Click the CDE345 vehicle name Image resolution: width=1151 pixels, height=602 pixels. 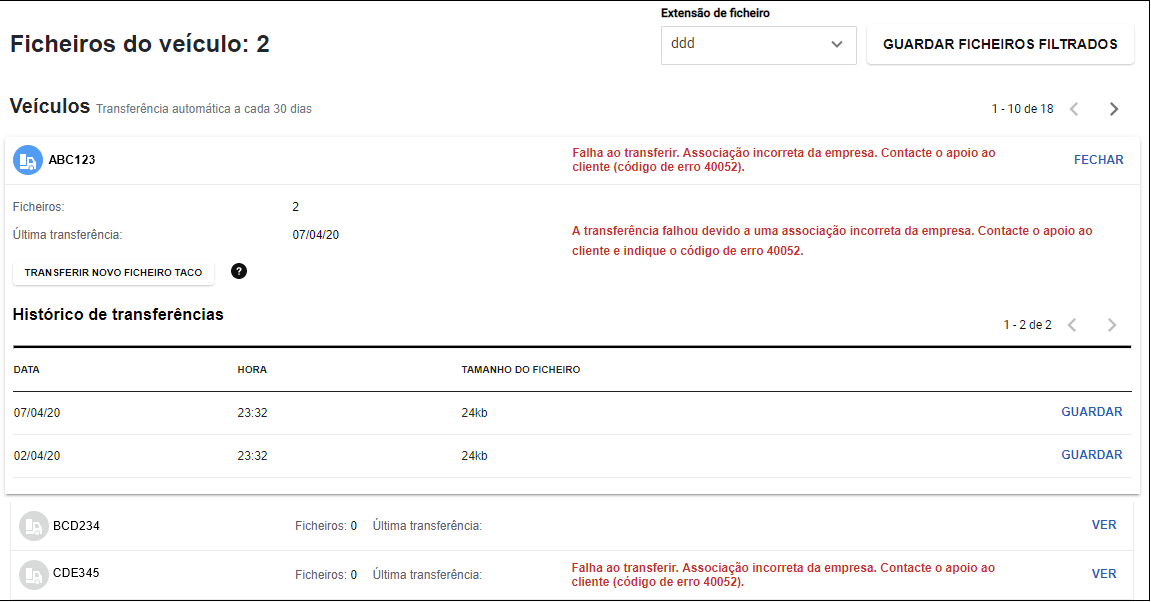(x=76, y=573)
